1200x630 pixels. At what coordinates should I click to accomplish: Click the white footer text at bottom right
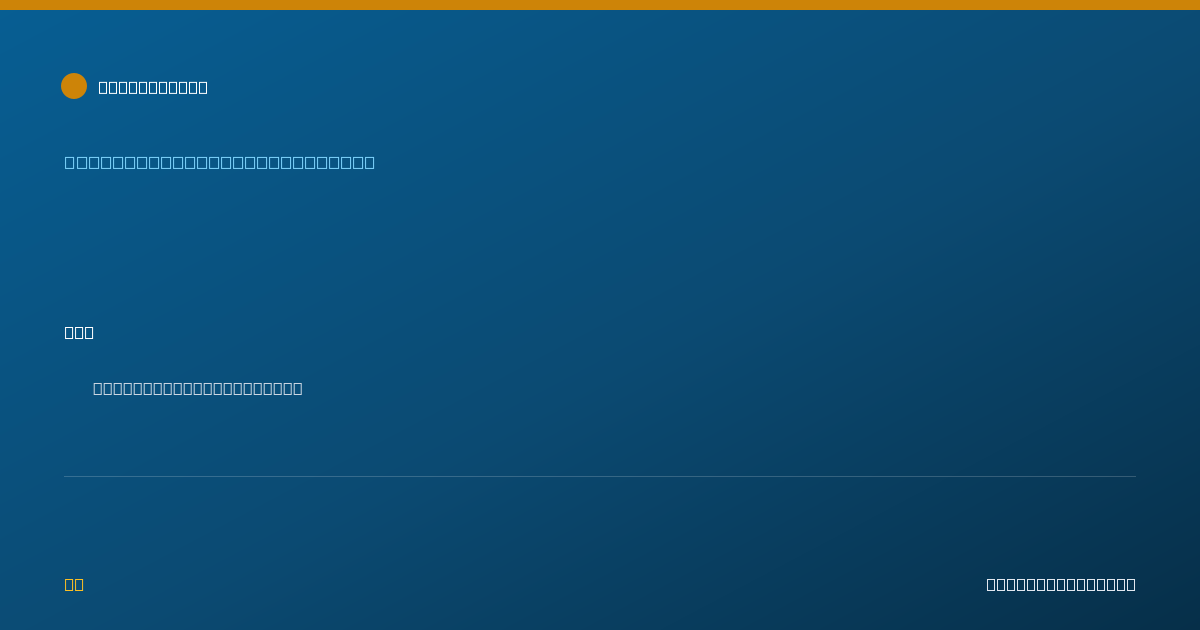click(1061, 584)
